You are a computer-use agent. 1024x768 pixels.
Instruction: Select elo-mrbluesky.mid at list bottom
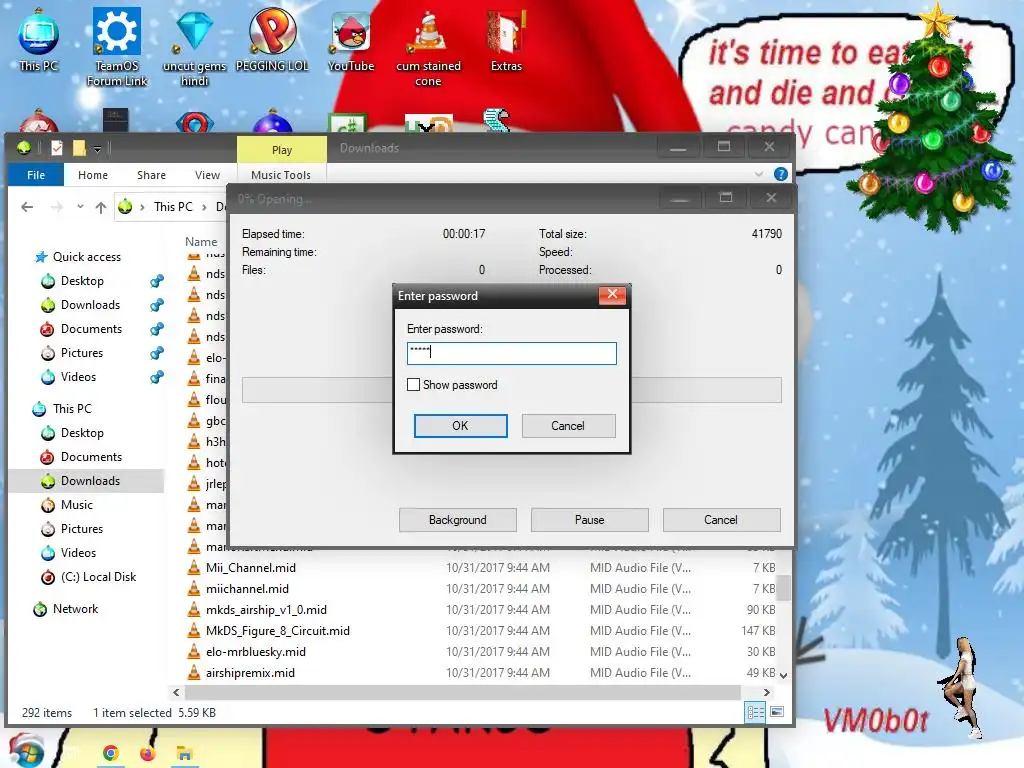(x=255, y=651)
